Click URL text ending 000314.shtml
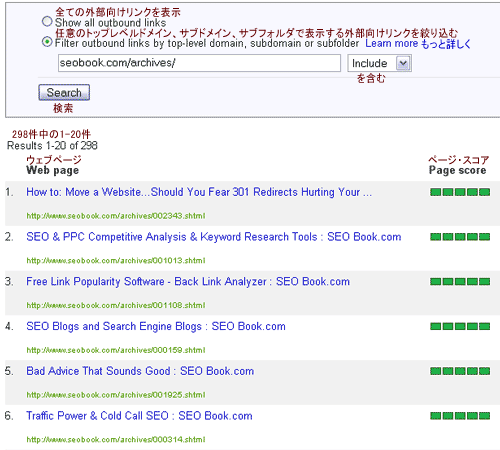 click(116, 439)
